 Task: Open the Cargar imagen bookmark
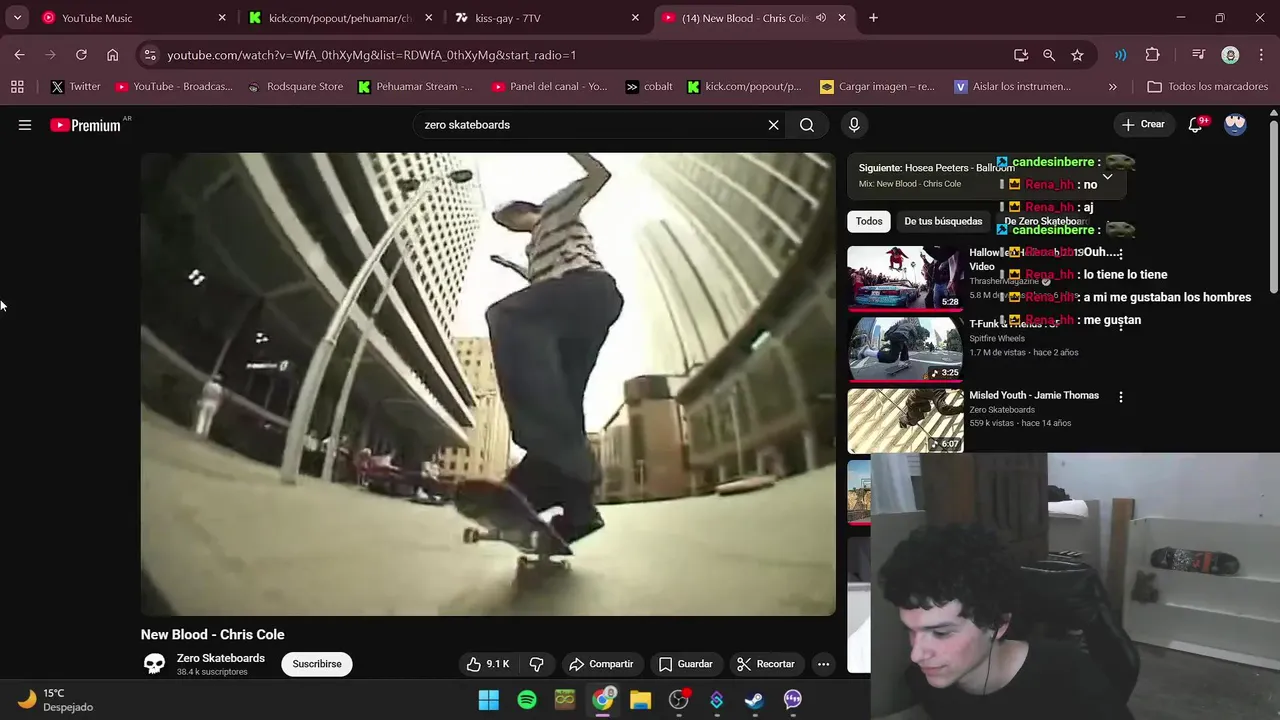878,87
